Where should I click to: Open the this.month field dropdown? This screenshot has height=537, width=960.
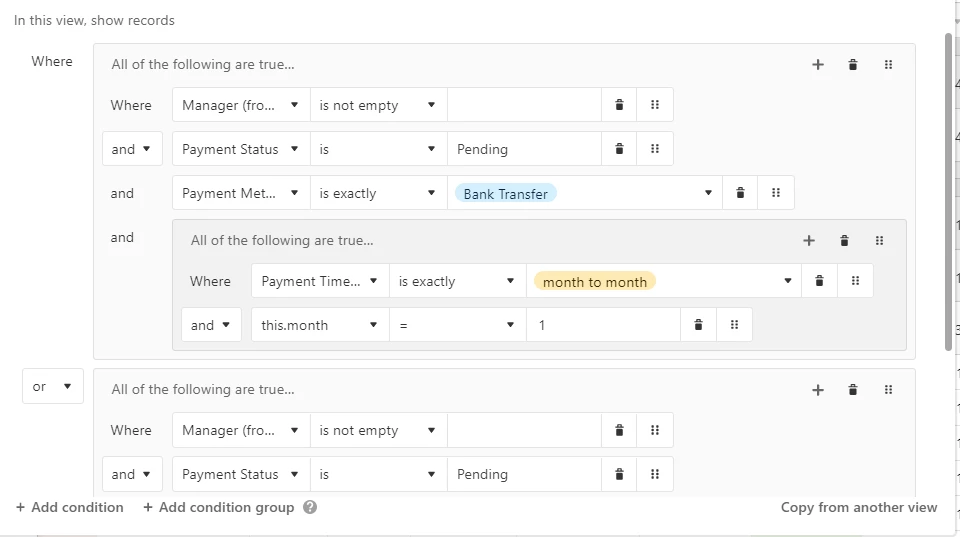click(320, 325)
